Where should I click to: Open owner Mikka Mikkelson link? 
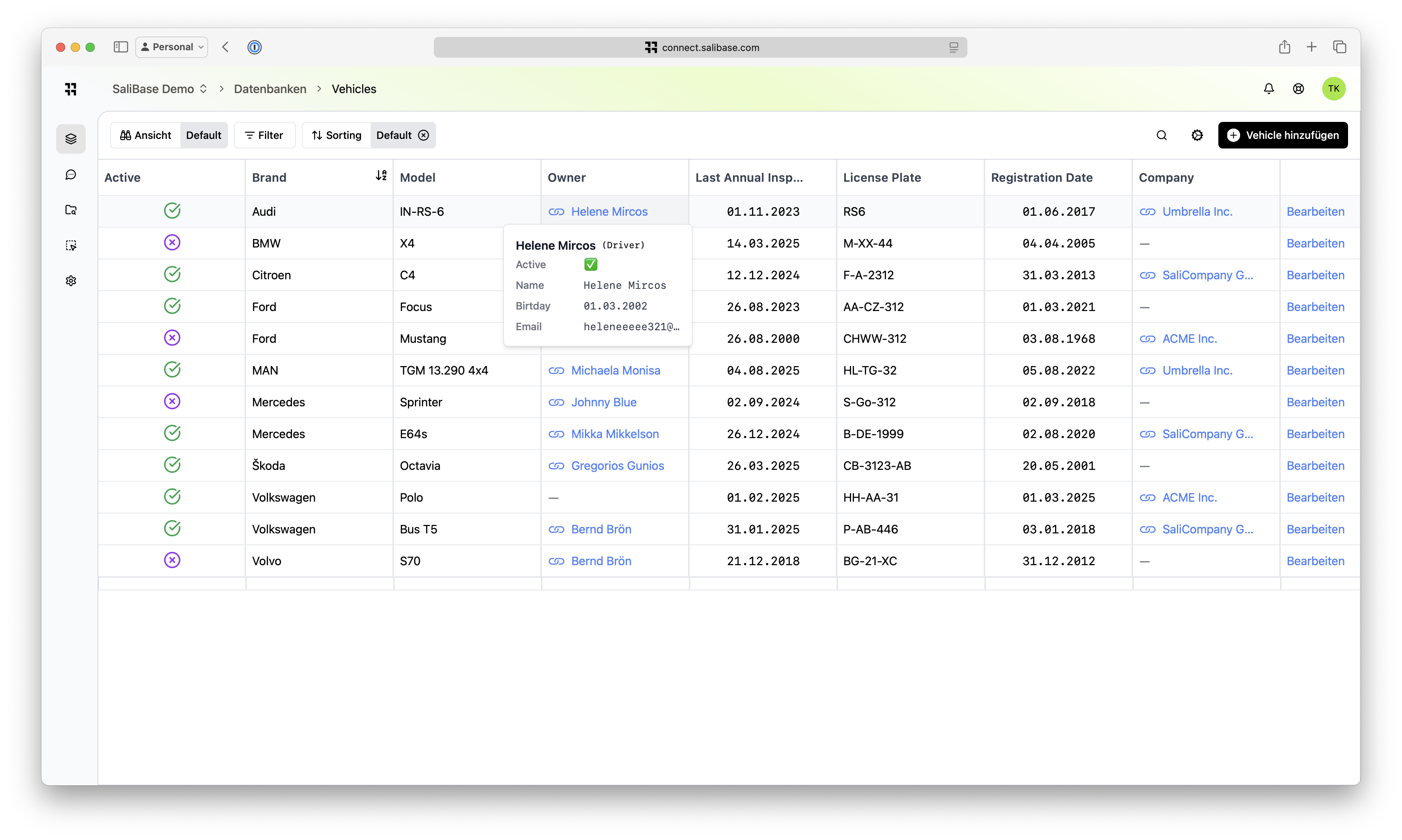615,434
